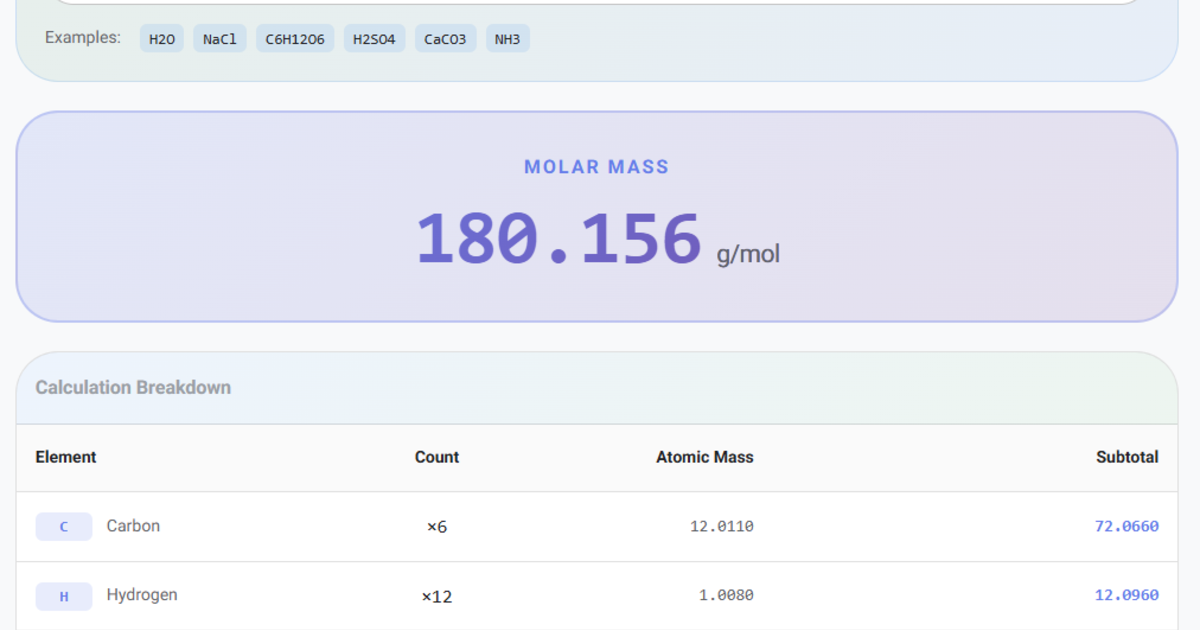Click the MOLAR MASS heading label
This screenshot has width=1200, height=630.
(597, 167)
